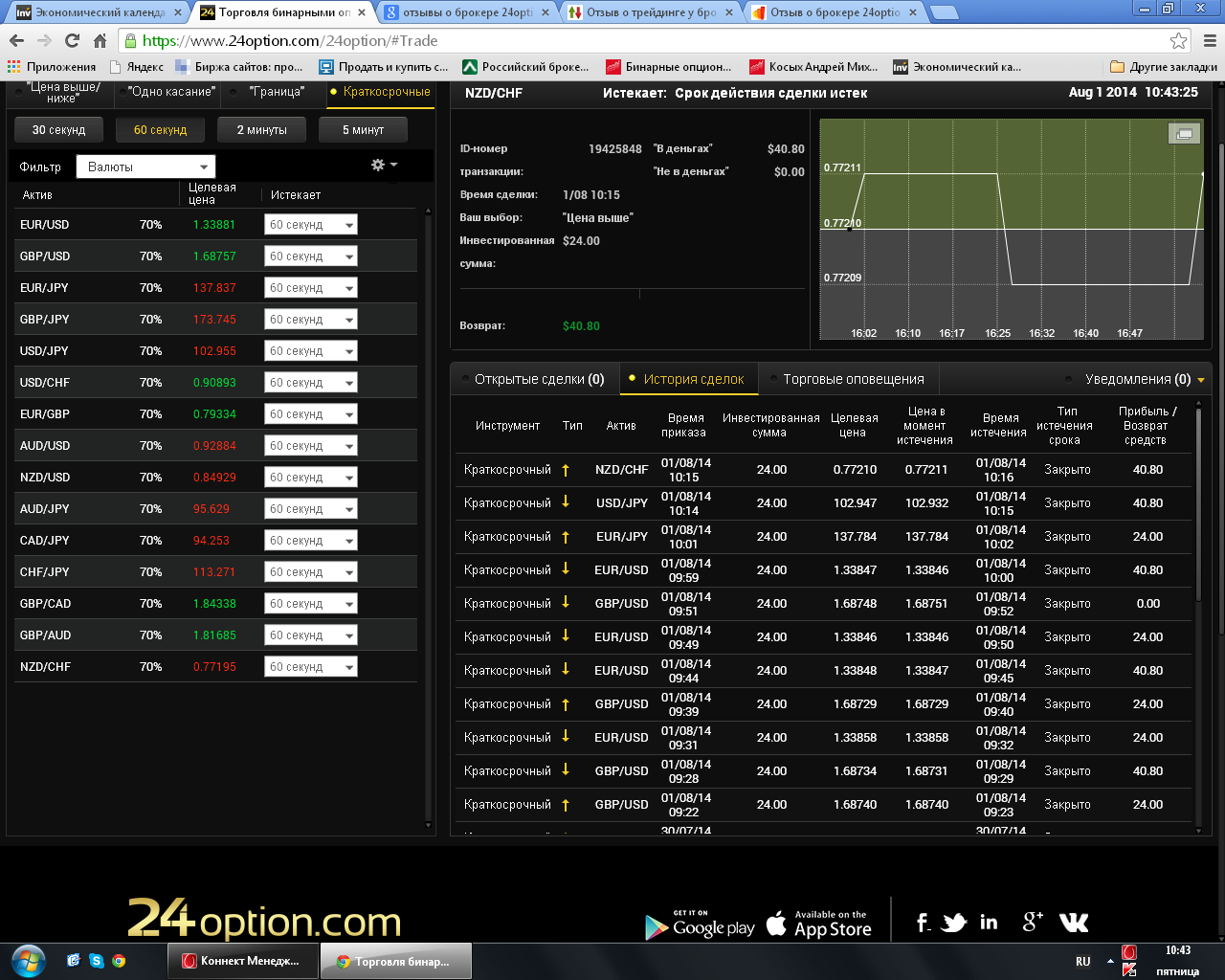Expand the Уведомления (0) arrow
Screen dimensions: 1225x980
(x=1200, y=380)
